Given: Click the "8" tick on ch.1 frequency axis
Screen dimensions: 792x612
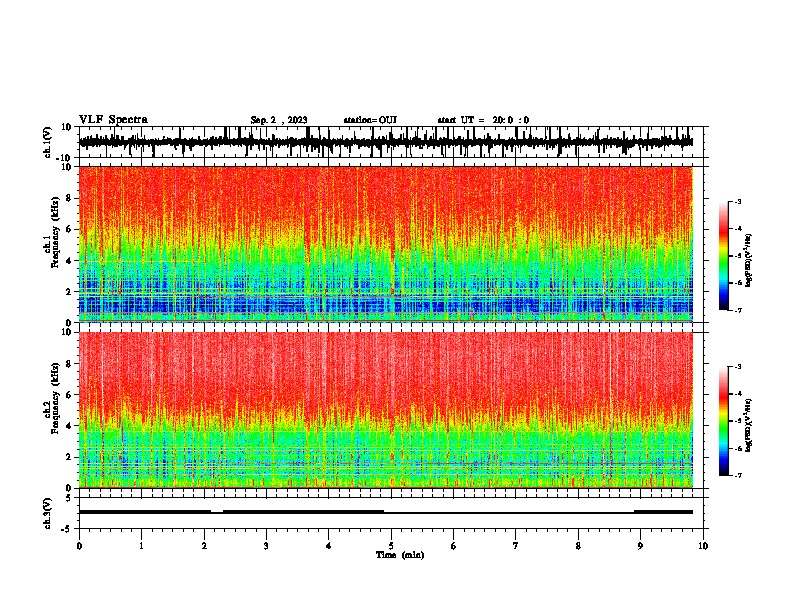Looking at the screenshot, I should (69, 198).
